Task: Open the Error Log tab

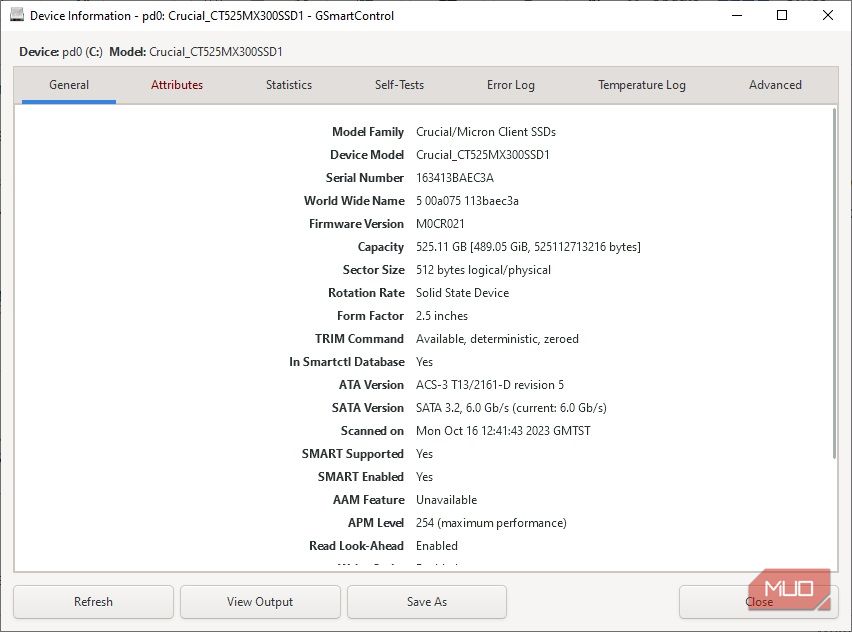Action: (x=510, y=85)
